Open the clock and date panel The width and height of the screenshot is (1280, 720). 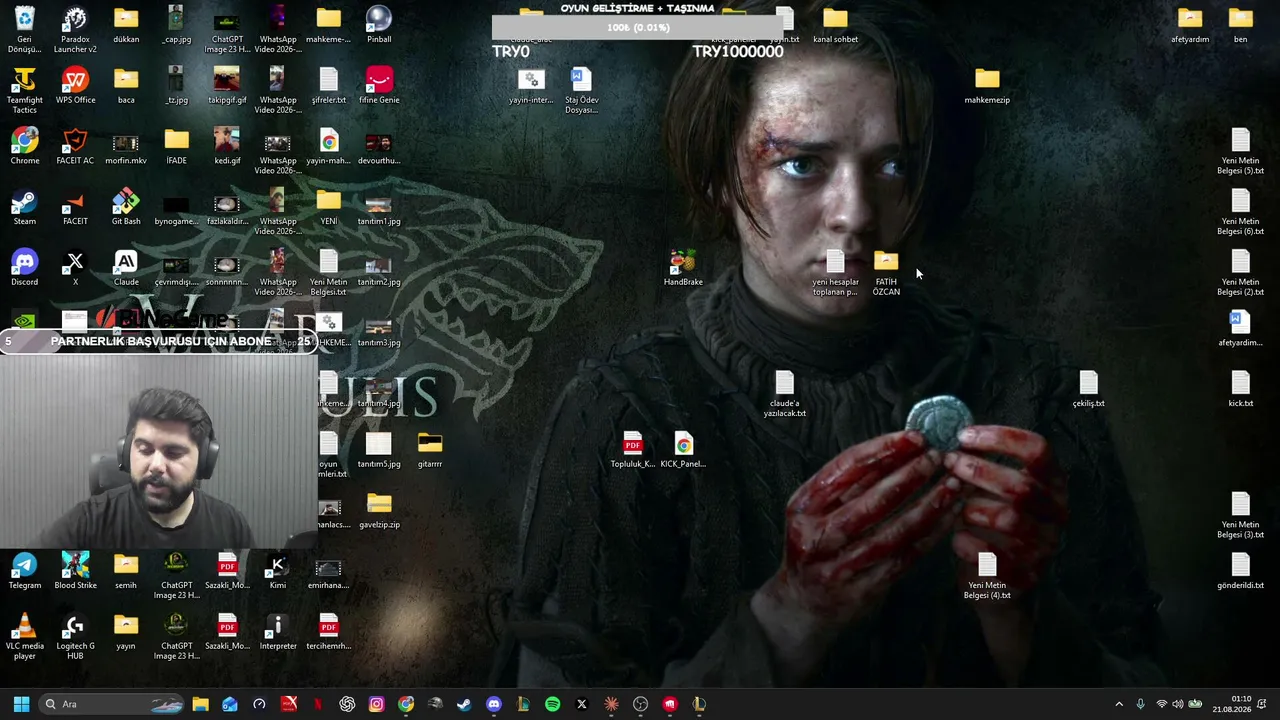[1232, 704]
